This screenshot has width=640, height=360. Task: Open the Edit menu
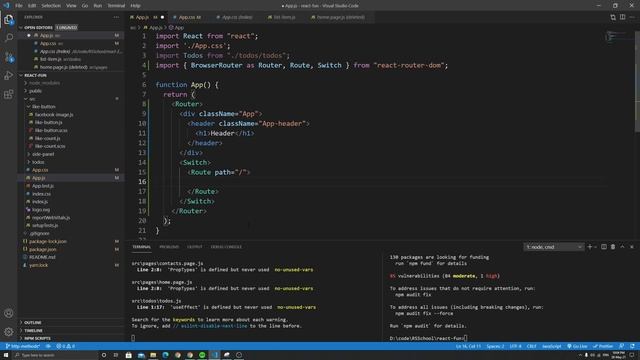[32, 6]
